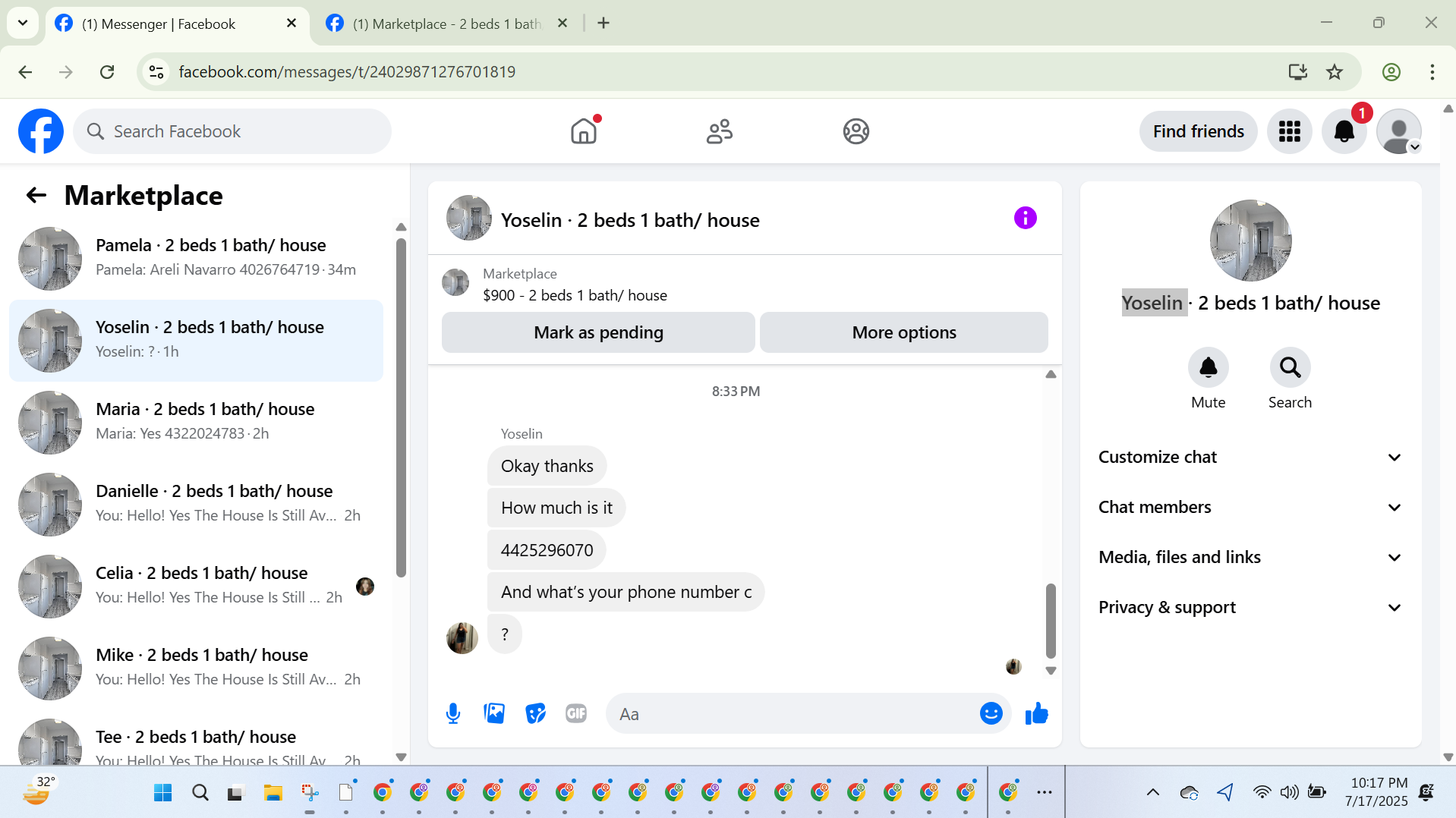1456x818 pixels.
Task: Reload the current page
Action: tap(107, 72)
